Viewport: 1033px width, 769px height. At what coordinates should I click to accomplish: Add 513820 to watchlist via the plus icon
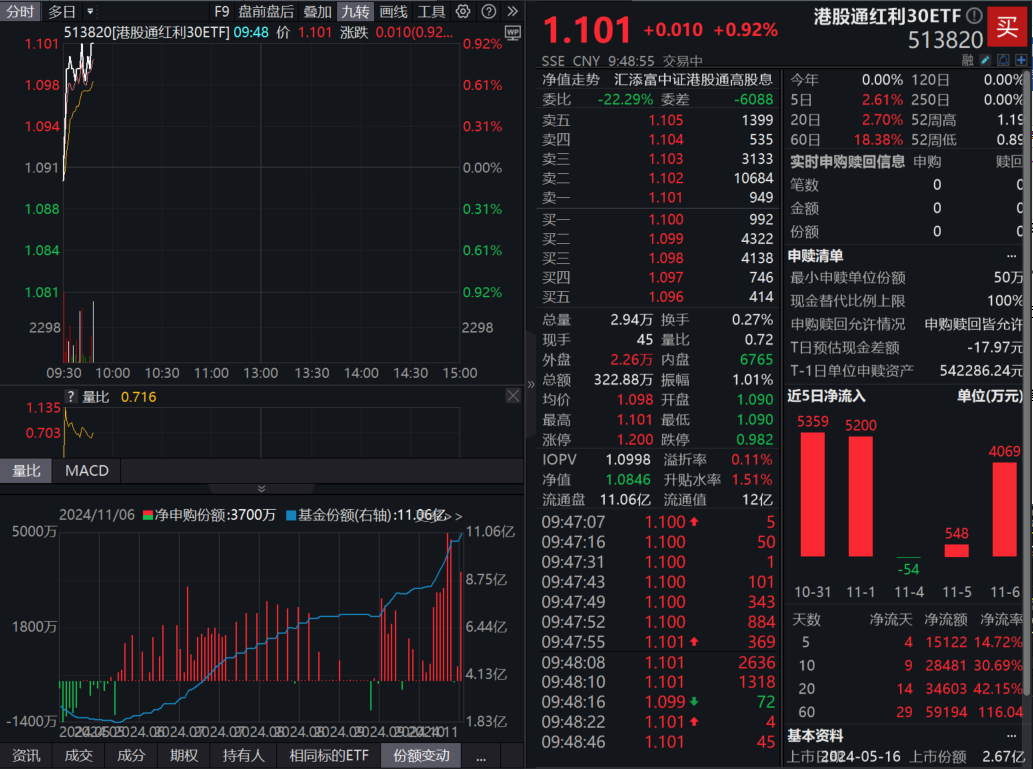tap(1021, 60)
